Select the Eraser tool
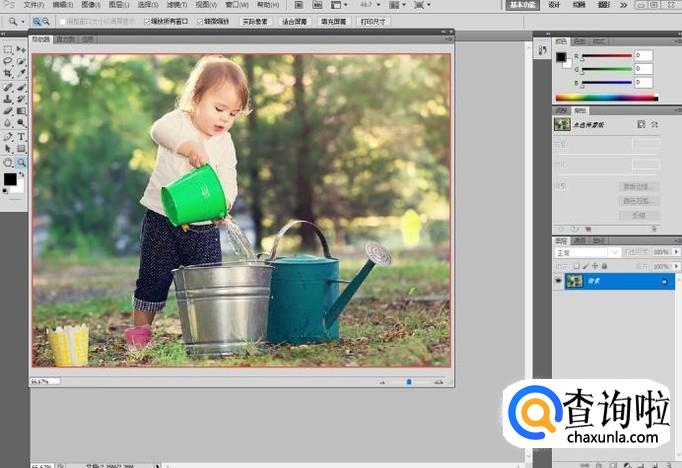The height and width of the screenshot is (468, 682). point(7,111)
